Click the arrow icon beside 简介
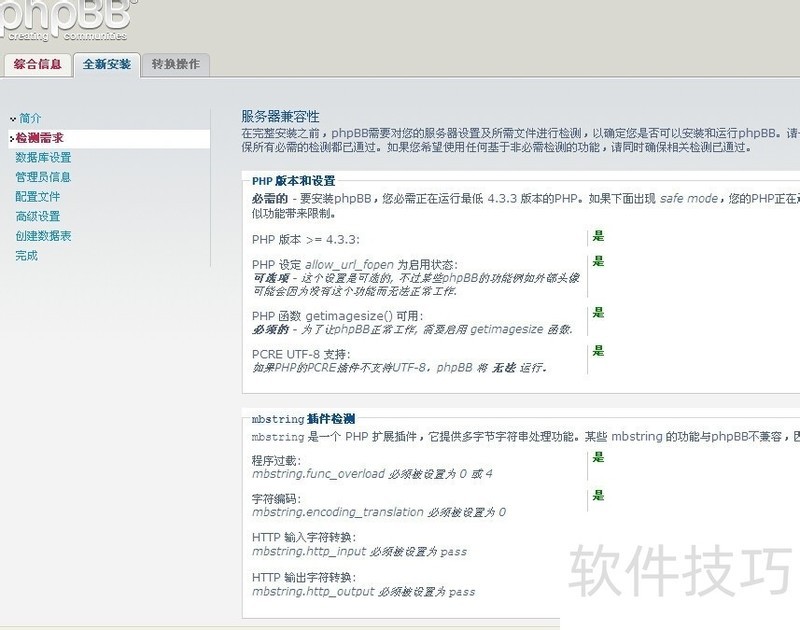This screenshot has height=630, width=800. 13,119
